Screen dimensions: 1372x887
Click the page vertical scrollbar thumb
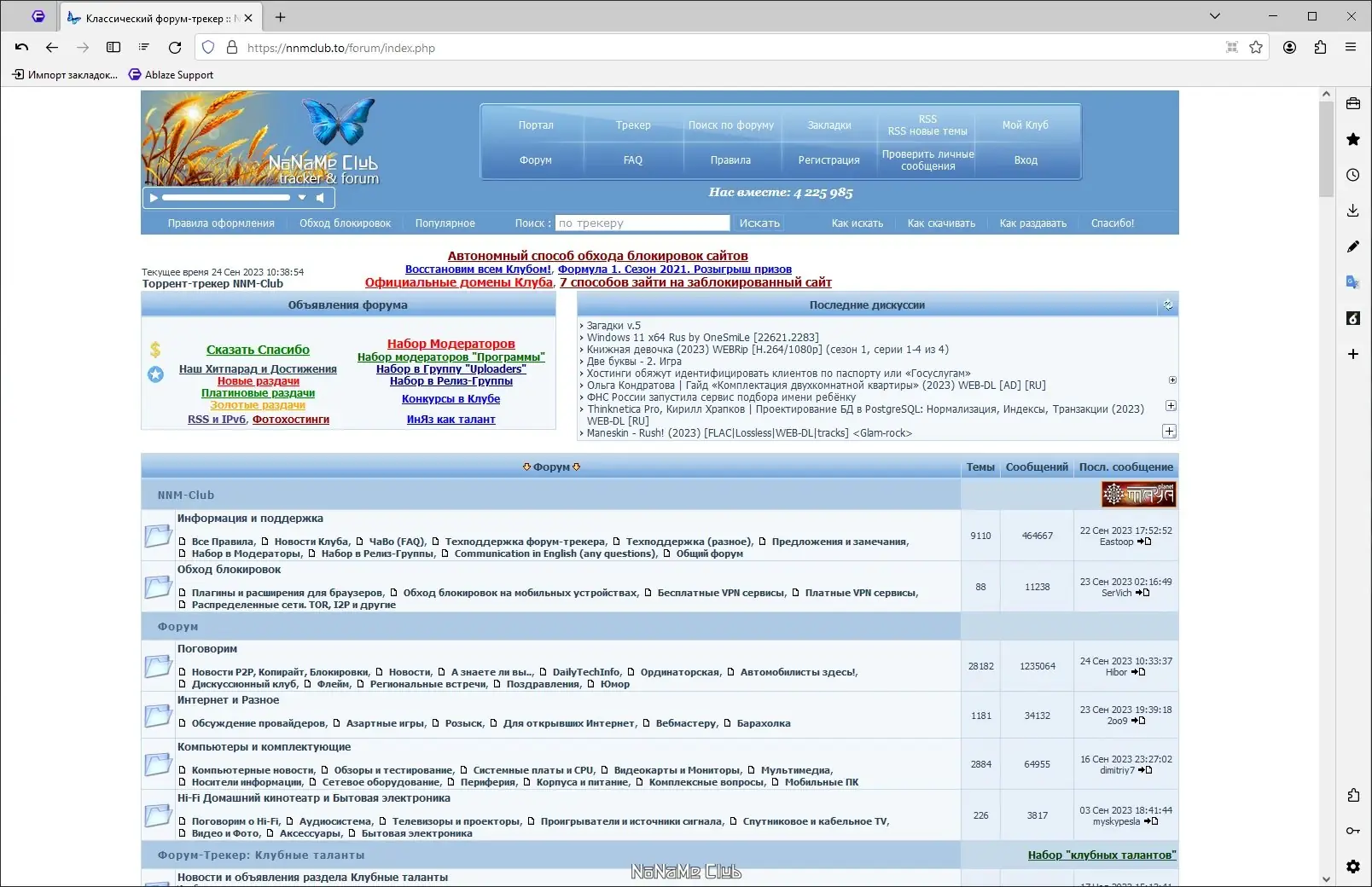(x=1326, y=149)
